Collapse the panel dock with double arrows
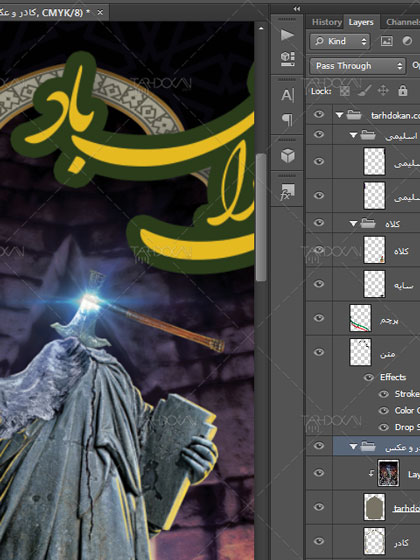Screen dimensions: 420x560 (x=297, y=9)
